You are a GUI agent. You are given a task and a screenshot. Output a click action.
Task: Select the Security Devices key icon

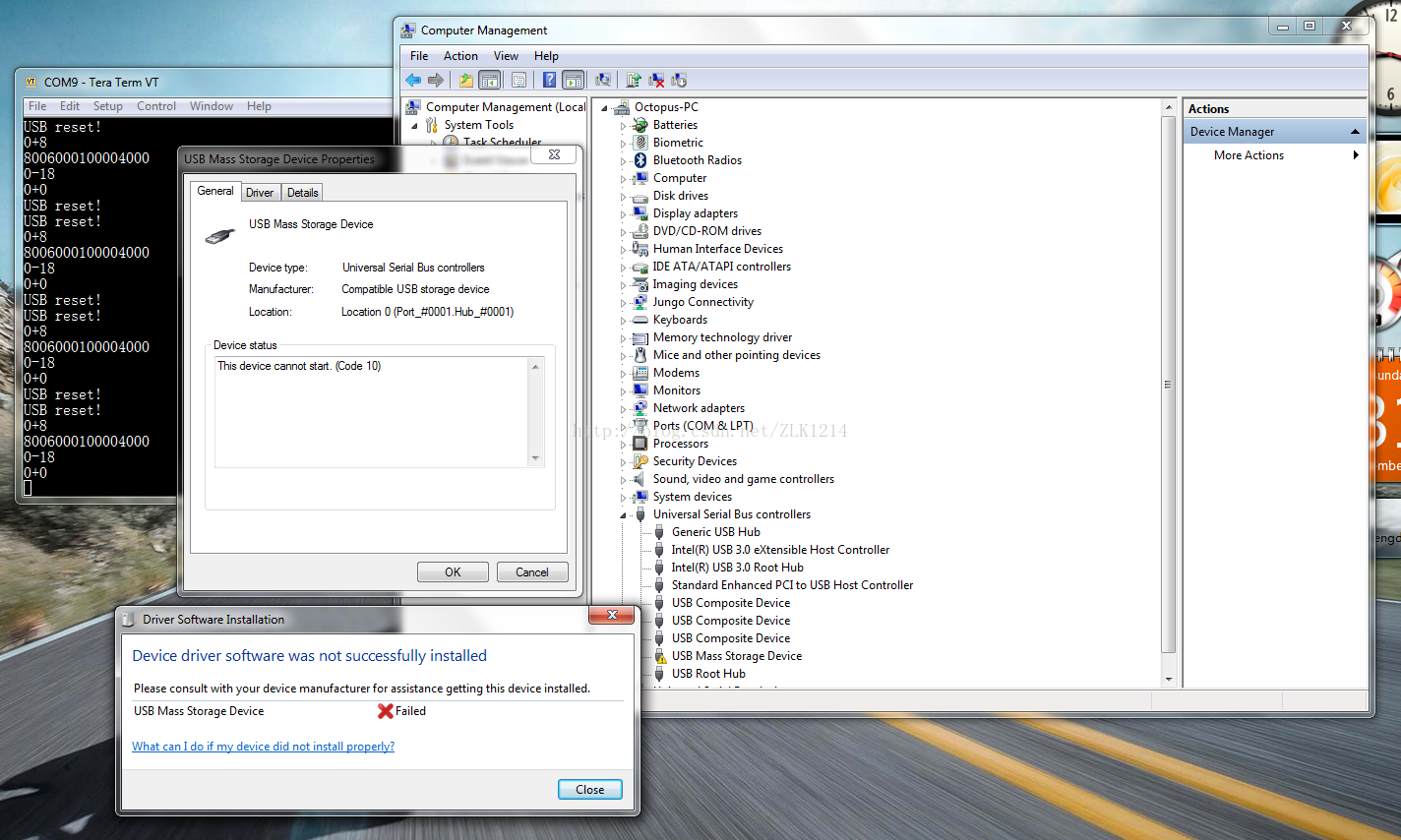point(640,461)
